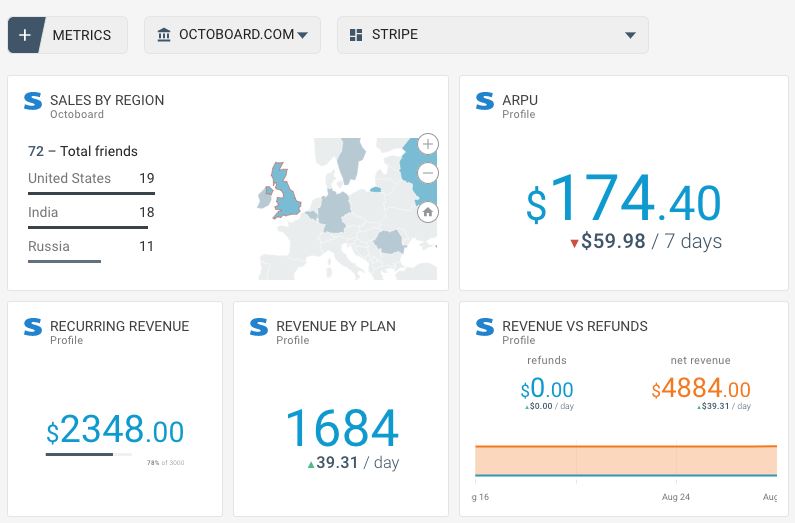
Task: Click the Revenue by Plan value 1684
Action: (x=342, y=428)
